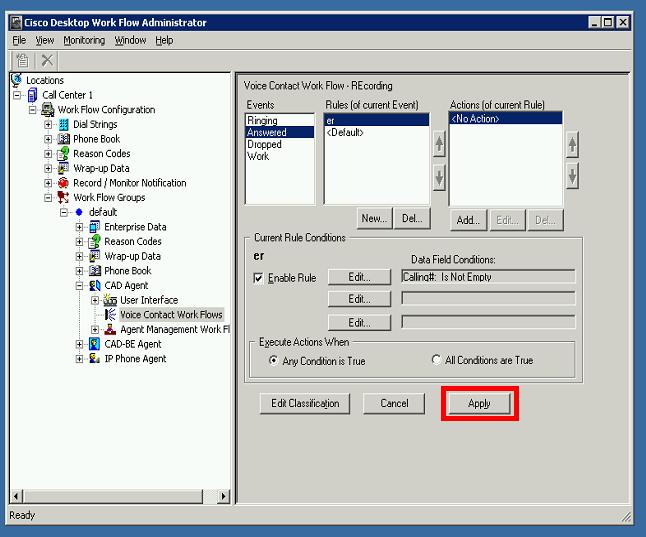Image resolution: width=646 pixels, height=537 pixels.
Task: Click the Agent Management Work Flow icon
Action: point(110,329)
